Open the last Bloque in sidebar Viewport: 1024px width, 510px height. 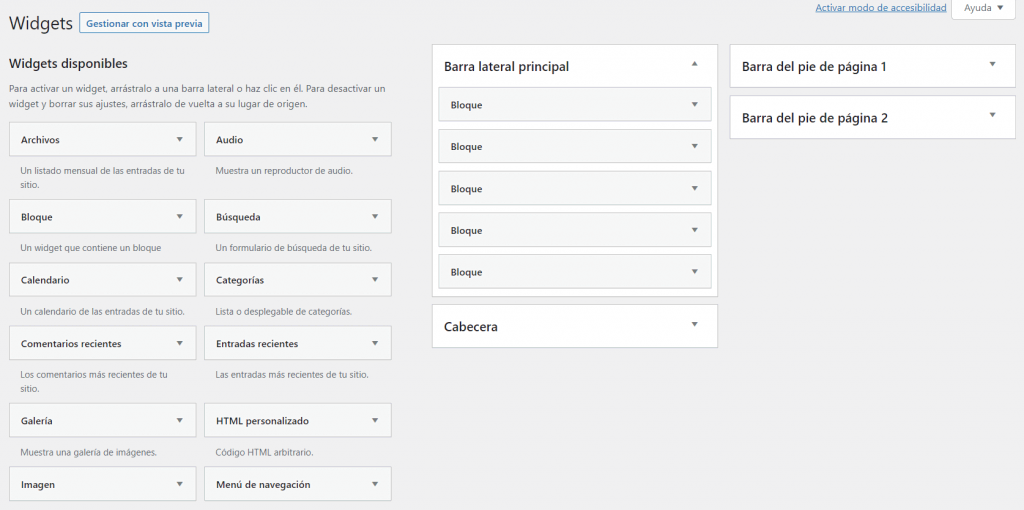tap(574, 272)
